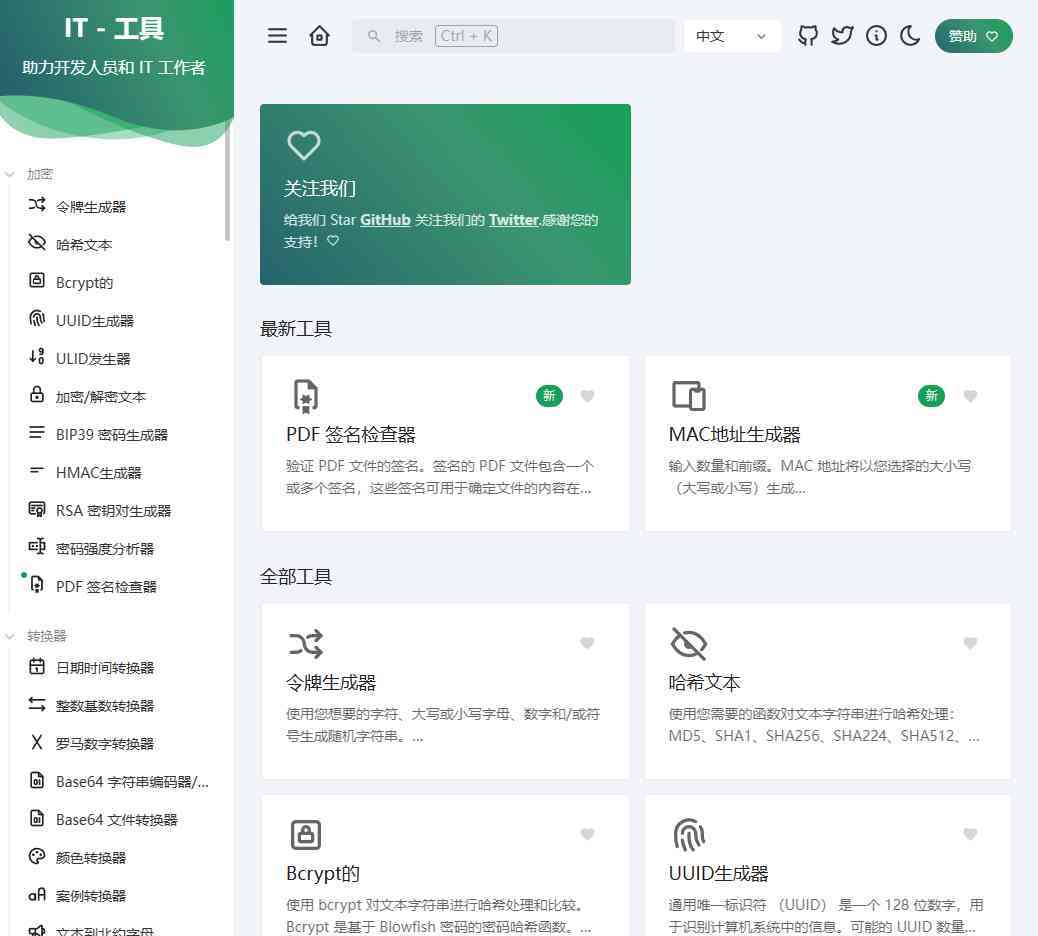Open the GitHub repository icon
Image resolution: width=1038 pixels, height=936 pixels.
pyautogui.click(x=808, y=36)
